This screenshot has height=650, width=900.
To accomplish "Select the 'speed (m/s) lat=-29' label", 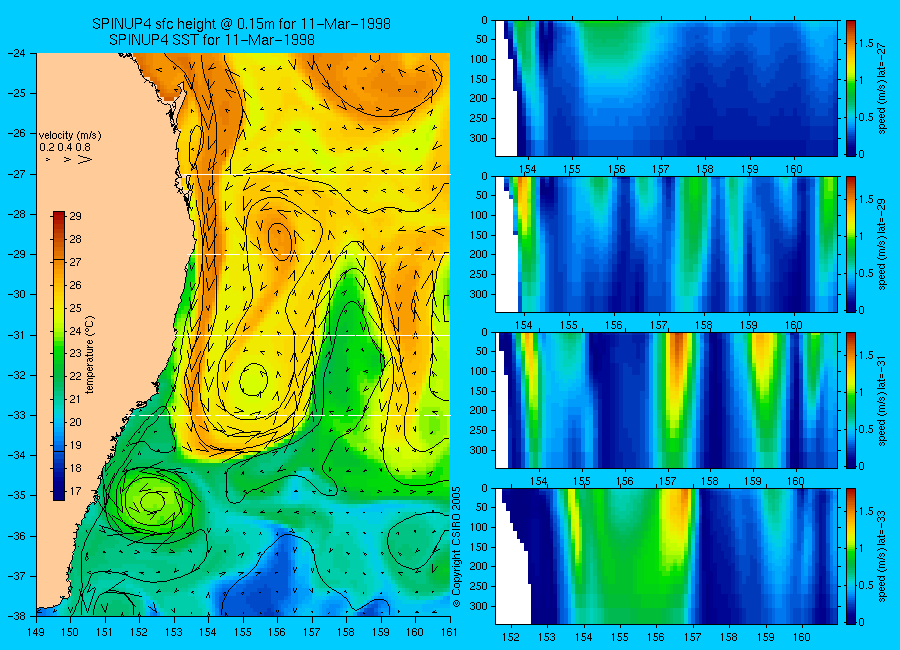I will (883, 244).
